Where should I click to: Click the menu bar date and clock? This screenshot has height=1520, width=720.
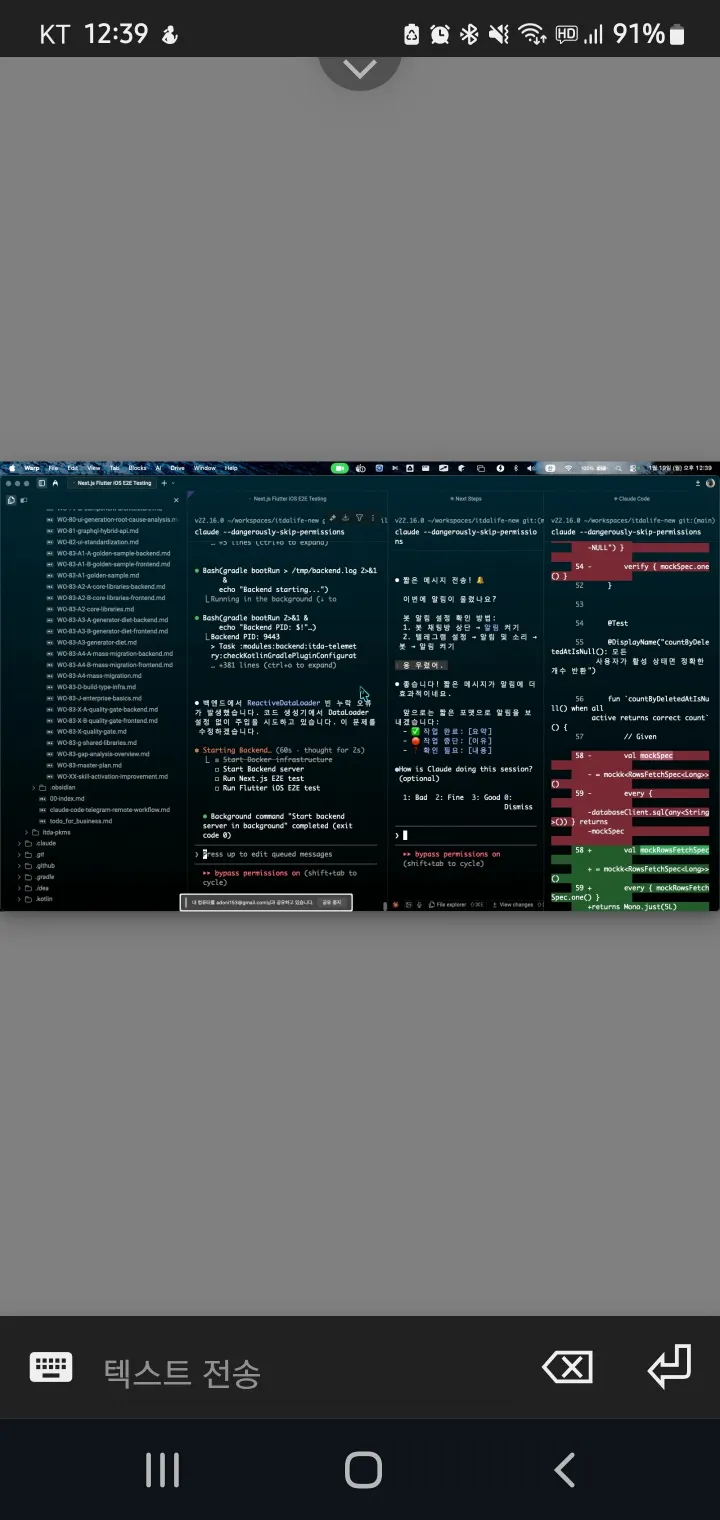tap(680, 467)
